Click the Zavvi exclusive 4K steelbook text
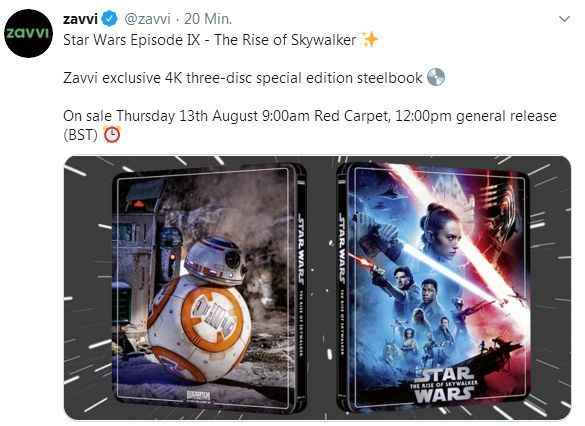 (x=243, y=78)
